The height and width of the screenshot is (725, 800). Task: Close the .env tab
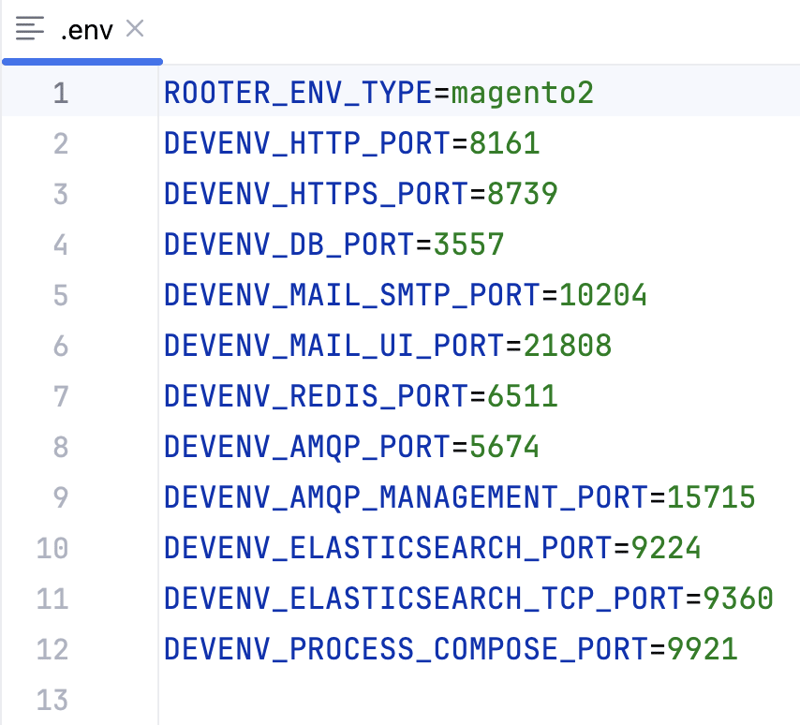point(135,29)
